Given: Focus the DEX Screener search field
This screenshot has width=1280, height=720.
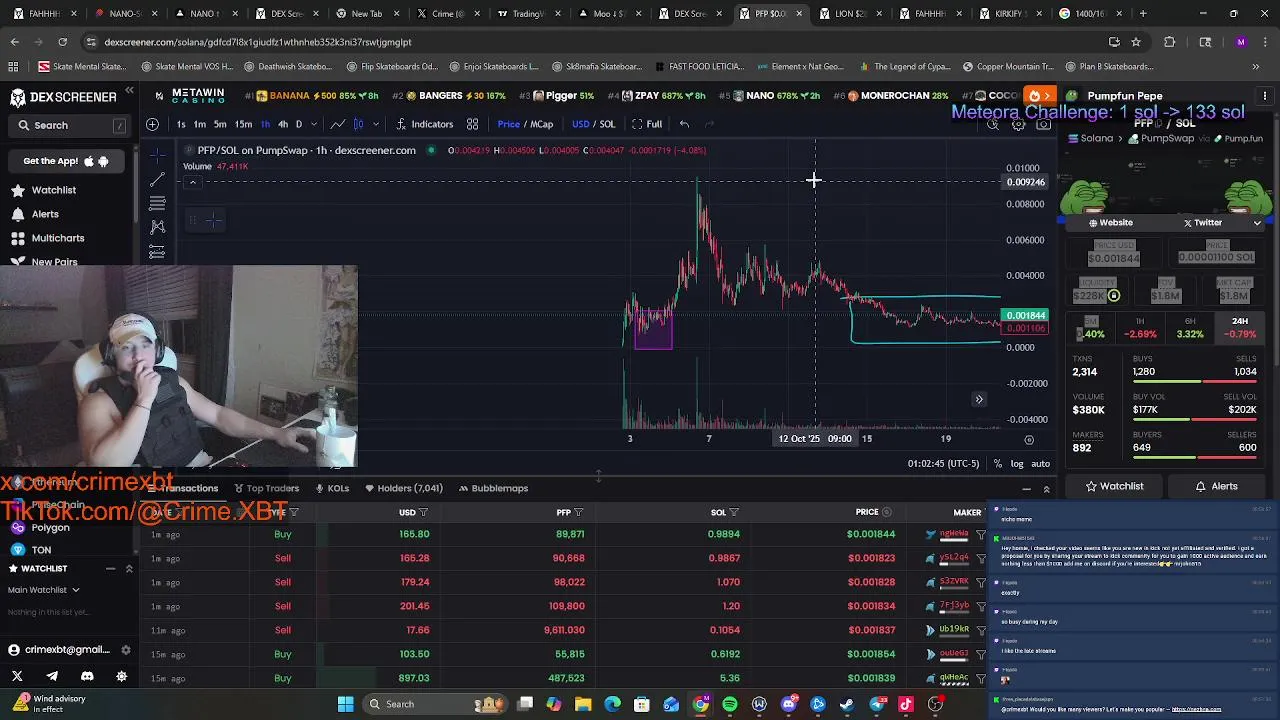Looking at the screenshot, I should click(70, 125).
